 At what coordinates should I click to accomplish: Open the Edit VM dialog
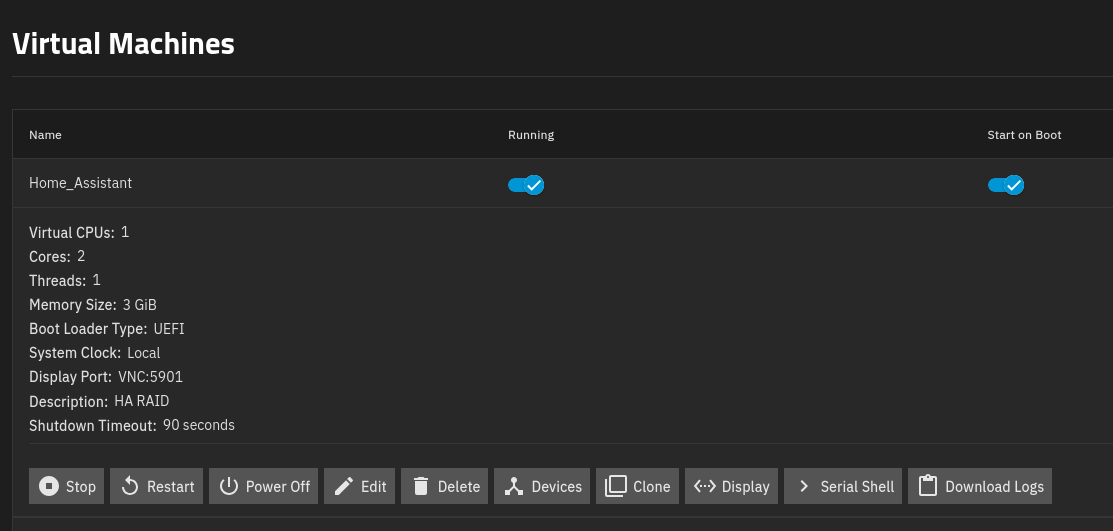(x=359, y=486)
